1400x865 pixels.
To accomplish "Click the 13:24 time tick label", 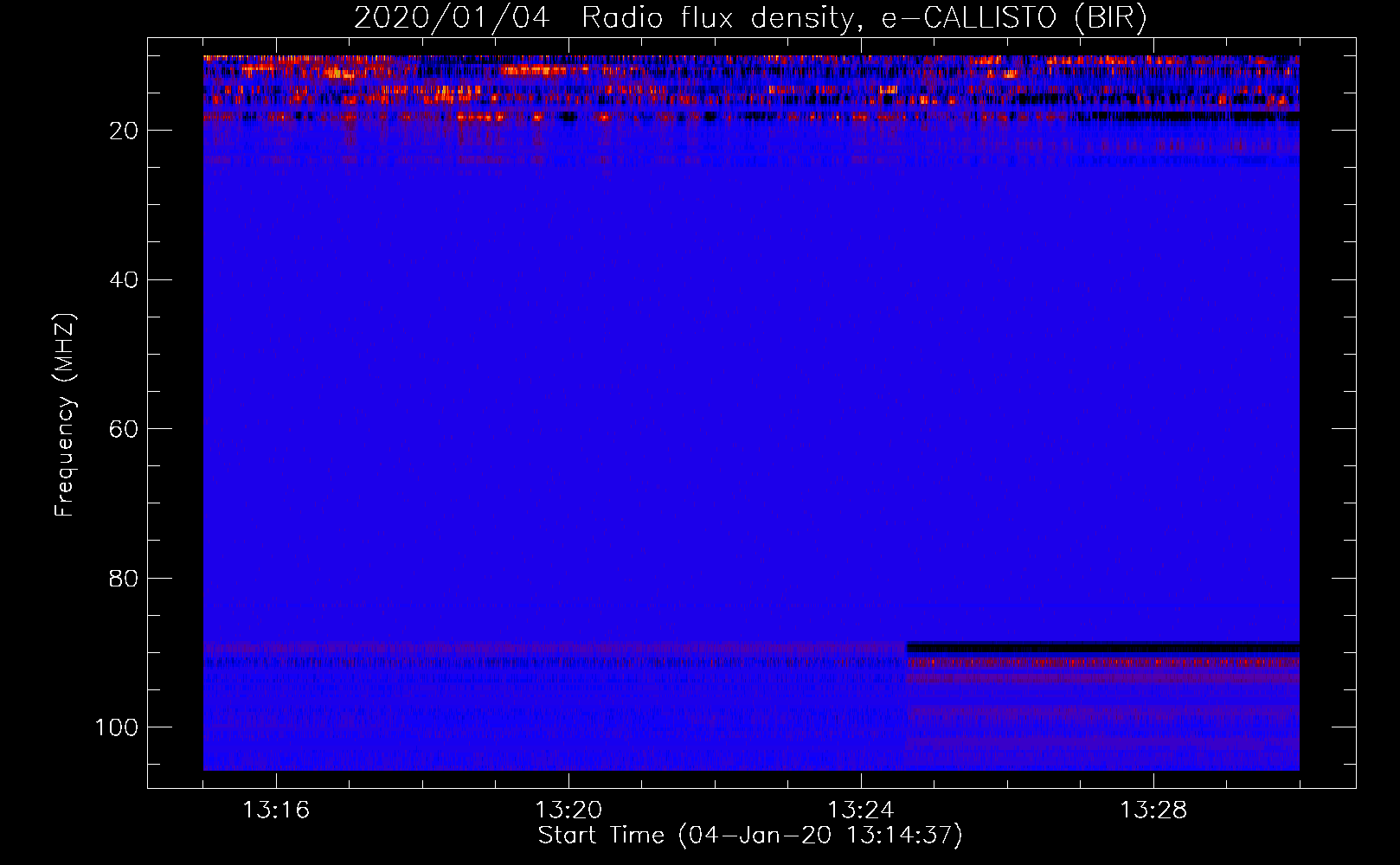I will coord(861,811).
